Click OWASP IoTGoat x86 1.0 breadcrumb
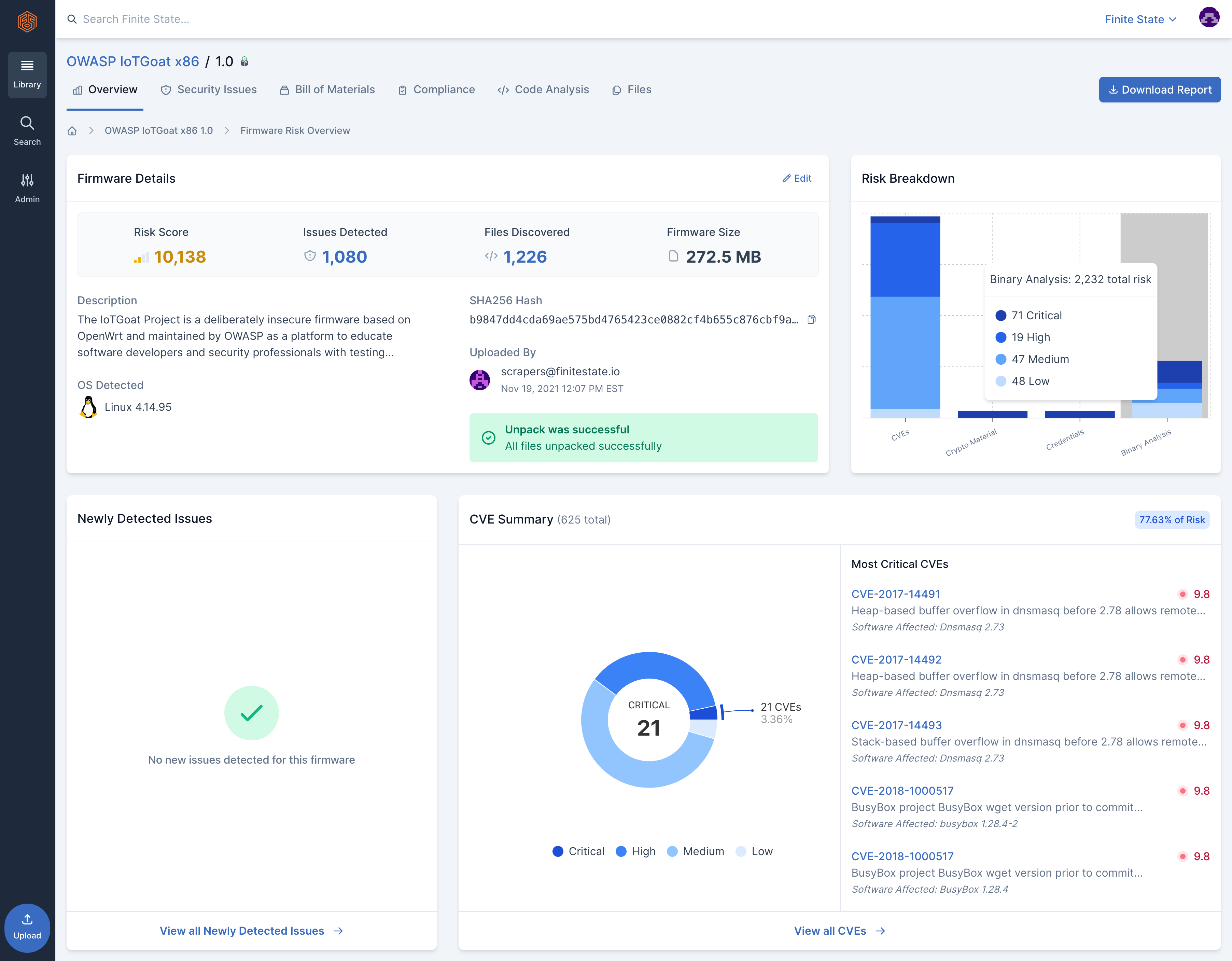The height and width of the screenshot is (961, 1232). pos(158,131)
